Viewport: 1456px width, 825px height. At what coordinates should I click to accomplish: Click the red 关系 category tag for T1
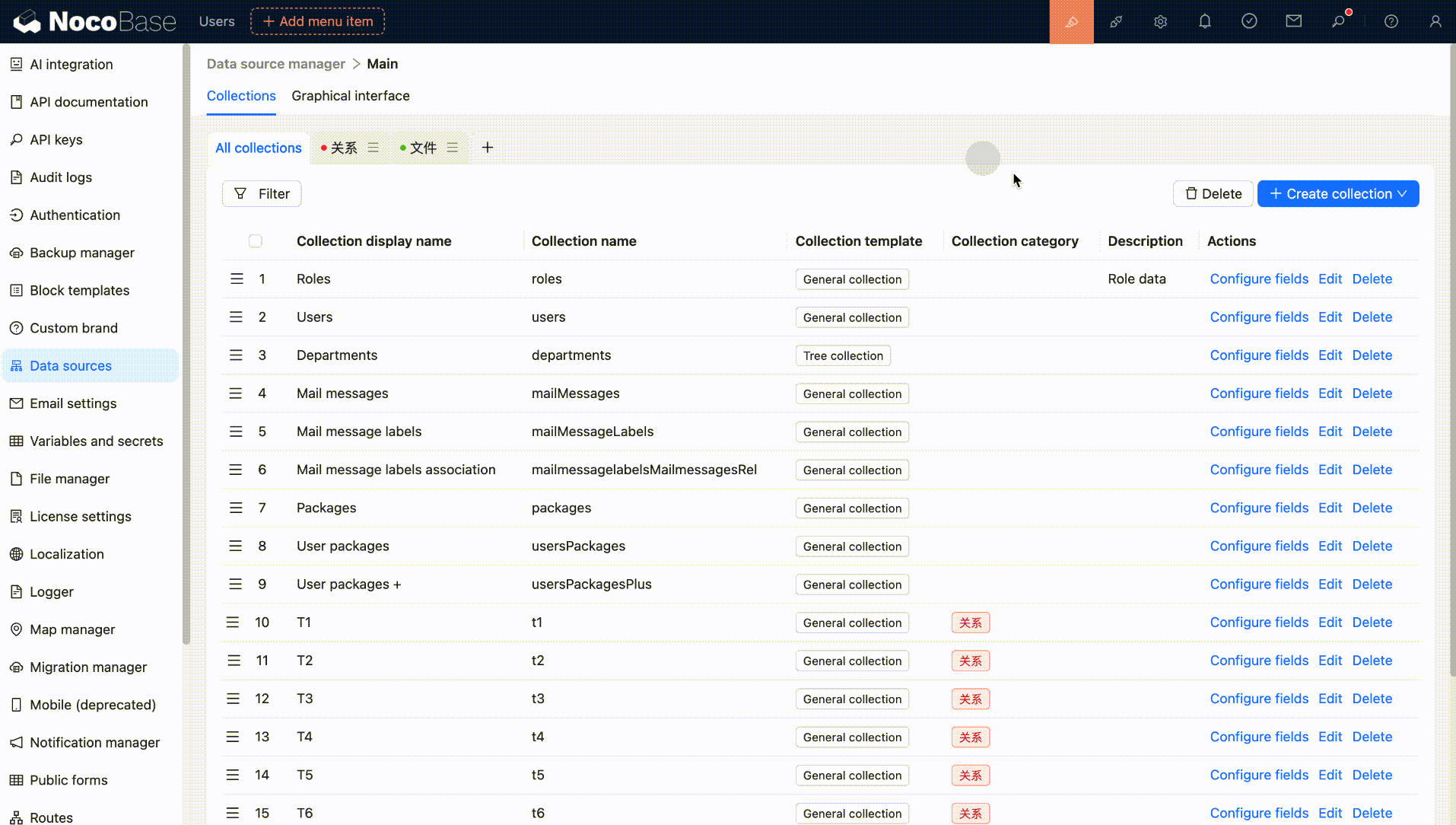(x=970, y=623)
